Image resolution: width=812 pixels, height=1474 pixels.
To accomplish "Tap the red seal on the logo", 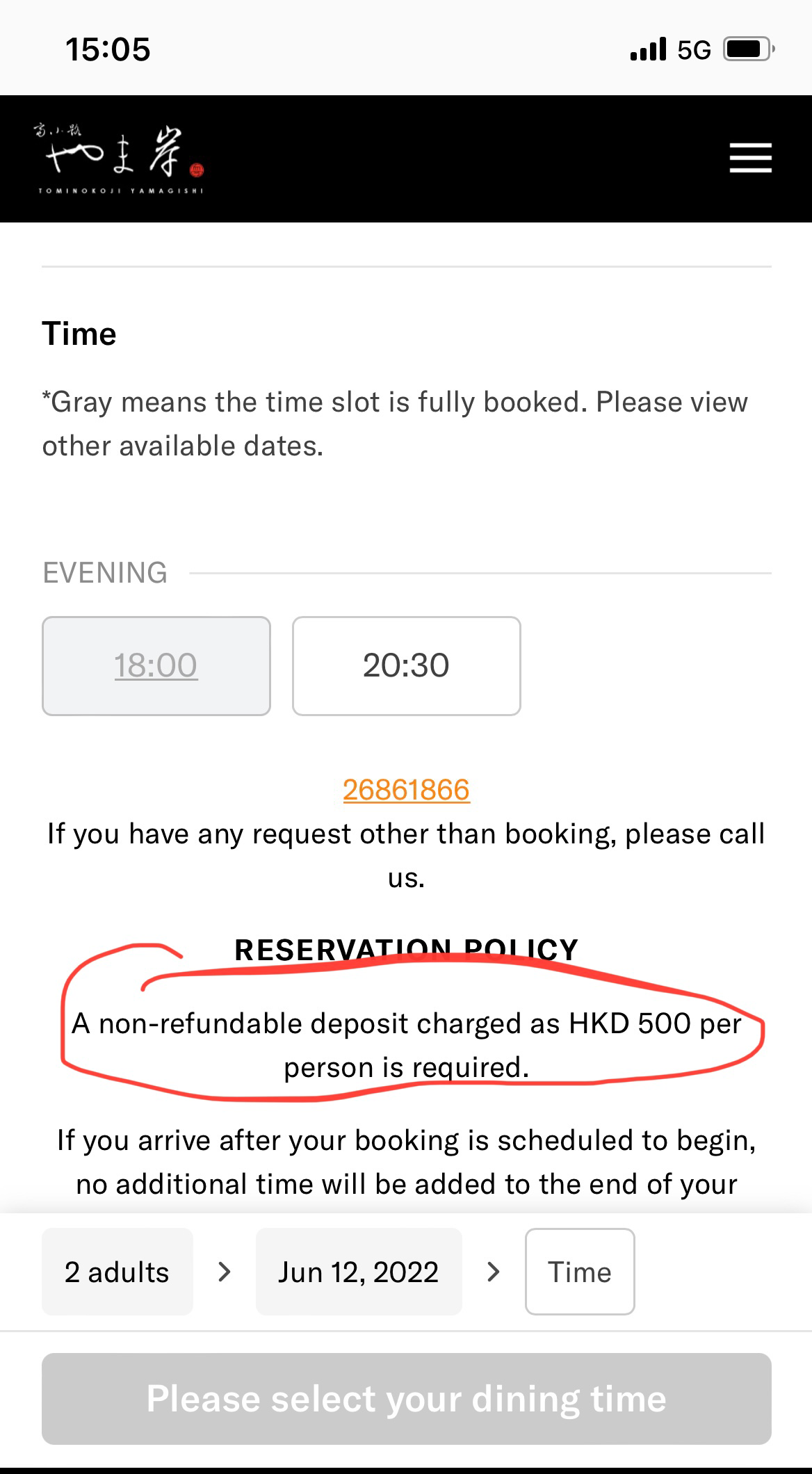I will (x=196, y=168).
